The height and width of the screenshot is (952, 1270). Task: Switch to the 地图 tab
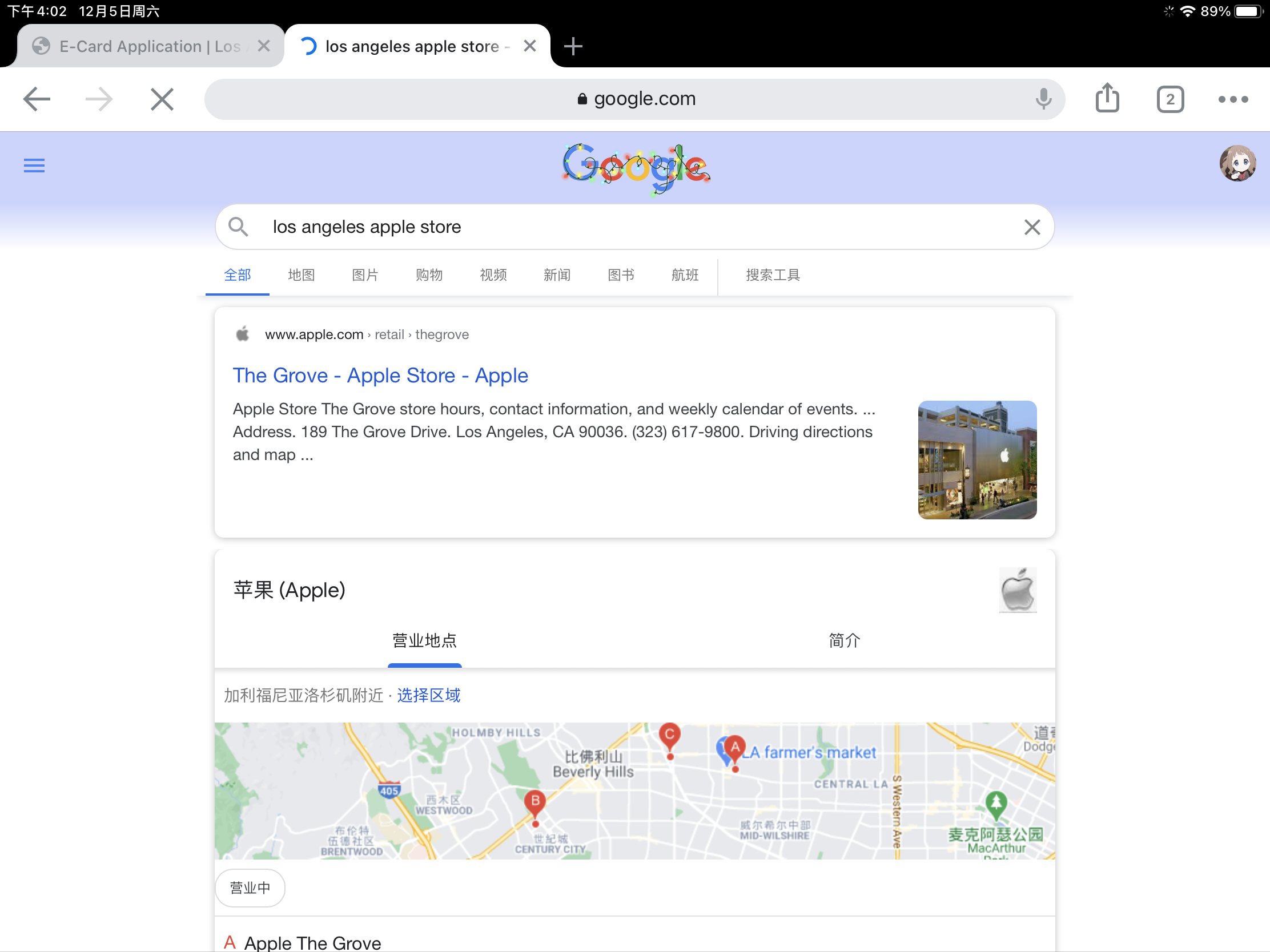click(x=301, y=275)
